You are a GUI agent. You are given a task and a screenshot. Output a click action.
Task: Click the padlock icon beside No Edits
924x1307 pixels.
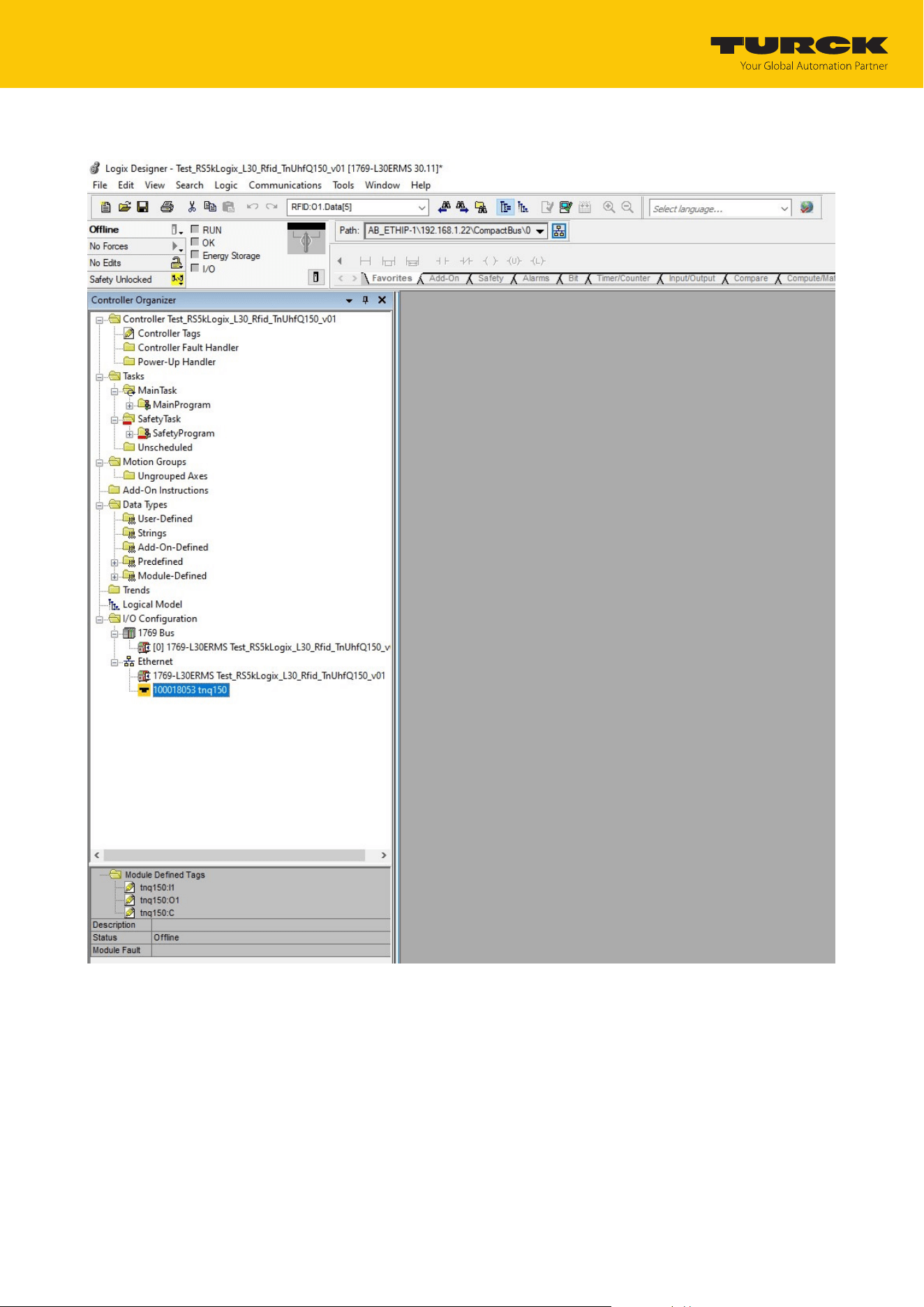[177, 263]
